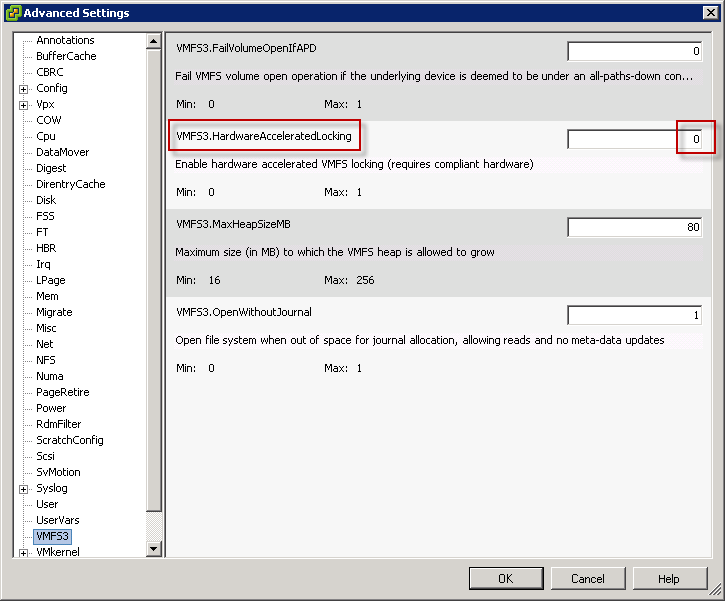Edit the VMFS3.OpenWithoutJournal value field

634,315
